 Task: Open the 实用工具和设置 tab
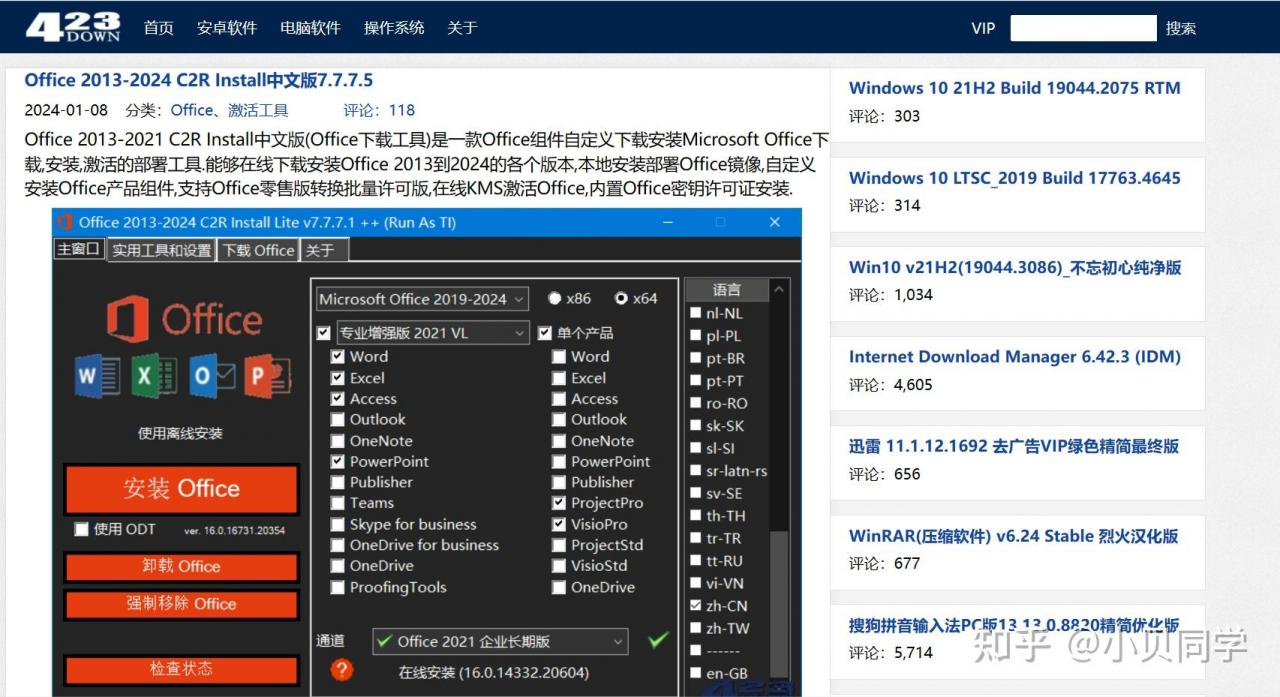click(x=162, y=250)
